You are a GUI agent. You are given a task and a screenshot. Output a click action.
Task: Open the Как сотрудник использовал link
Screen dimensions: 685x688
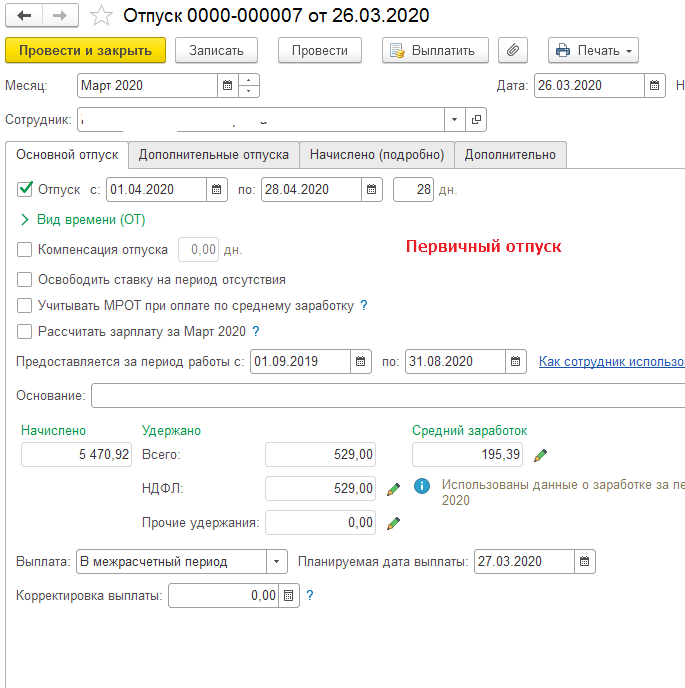coord(611,362)
